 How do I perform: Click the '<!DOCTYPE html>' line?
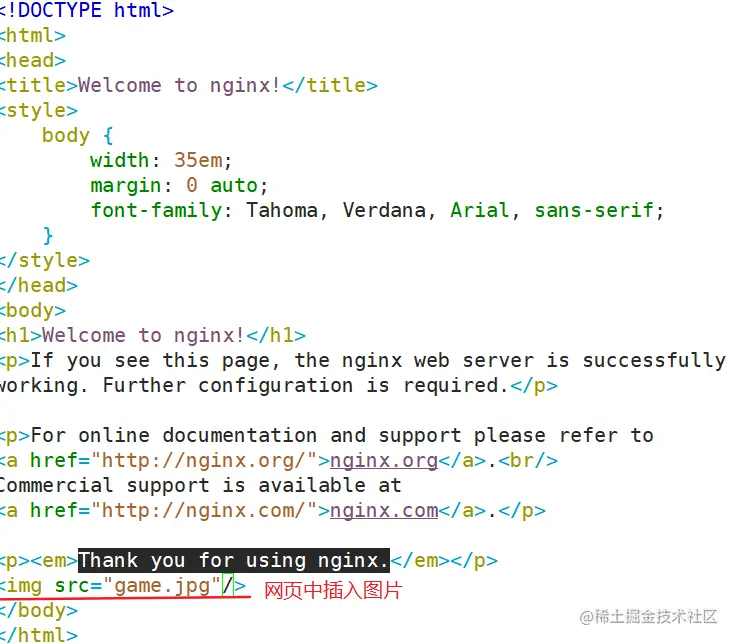[87, 10]
